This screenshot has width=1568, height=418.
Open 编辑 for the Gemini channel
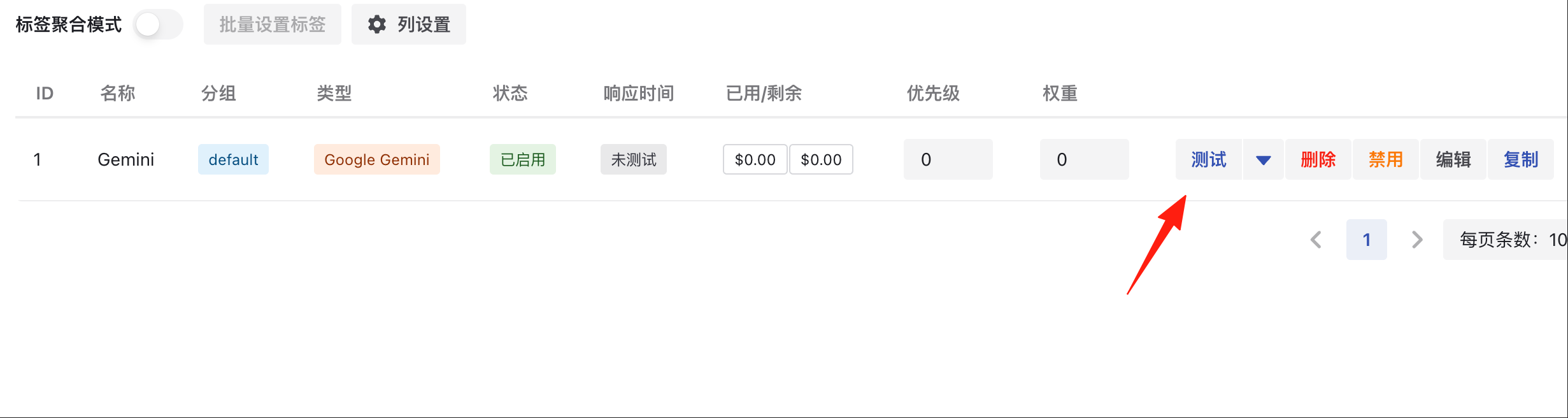[x=1453, y=159]
